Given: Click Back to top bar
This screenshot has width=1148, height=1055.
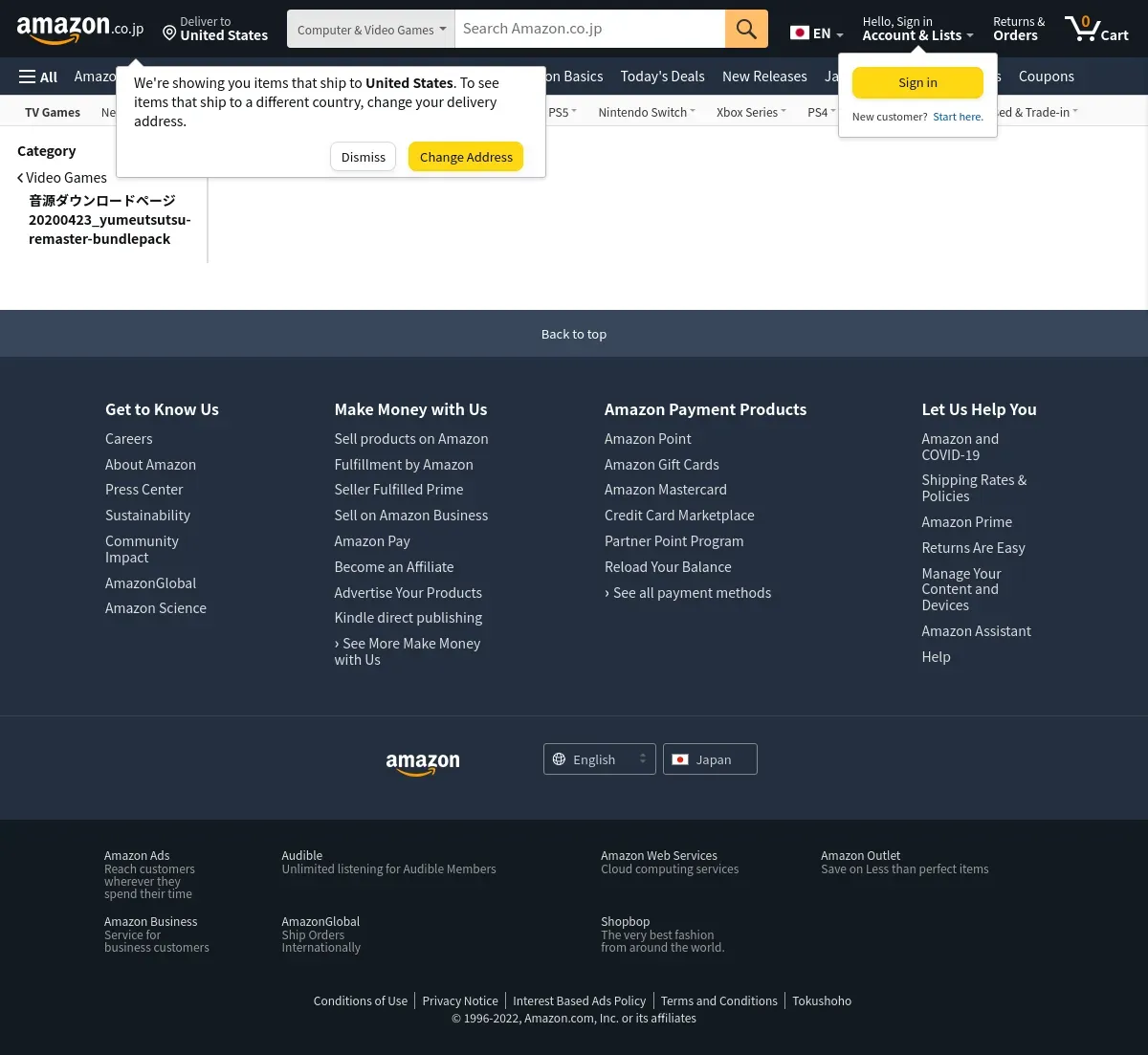Looking at the screenshot, I should click(x=574, y=334).
